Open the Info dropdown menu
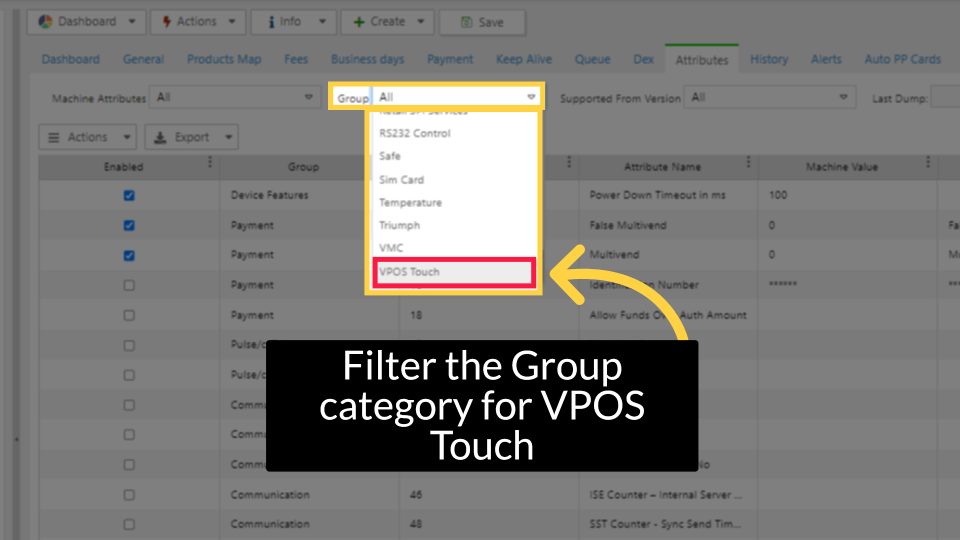 tap(293, 21)
